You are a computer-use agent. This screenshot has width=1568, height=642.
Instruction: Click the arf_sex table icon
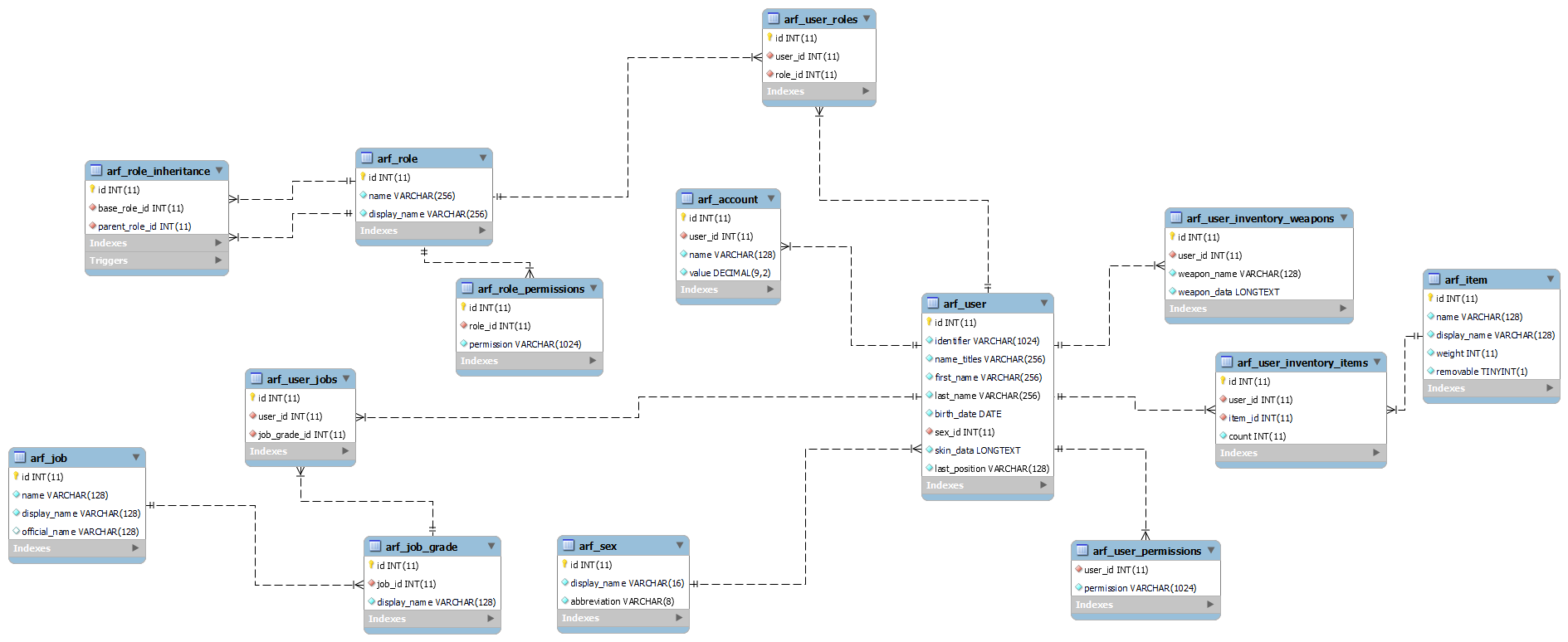[x=569, y=545]
